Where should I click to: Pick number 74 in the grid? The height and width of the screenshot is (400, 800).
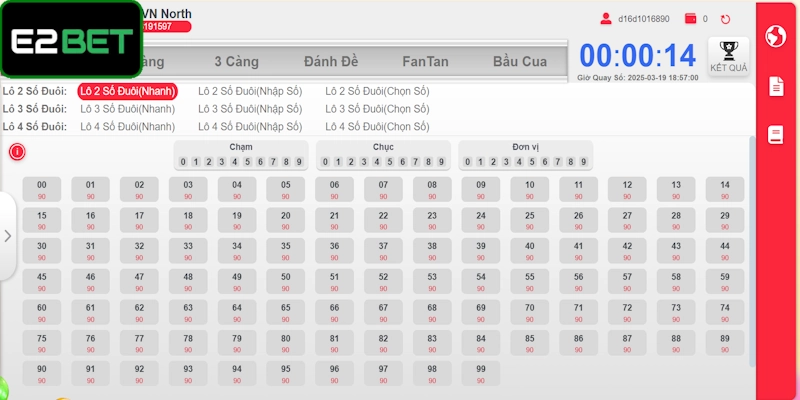tap(725, 312)
